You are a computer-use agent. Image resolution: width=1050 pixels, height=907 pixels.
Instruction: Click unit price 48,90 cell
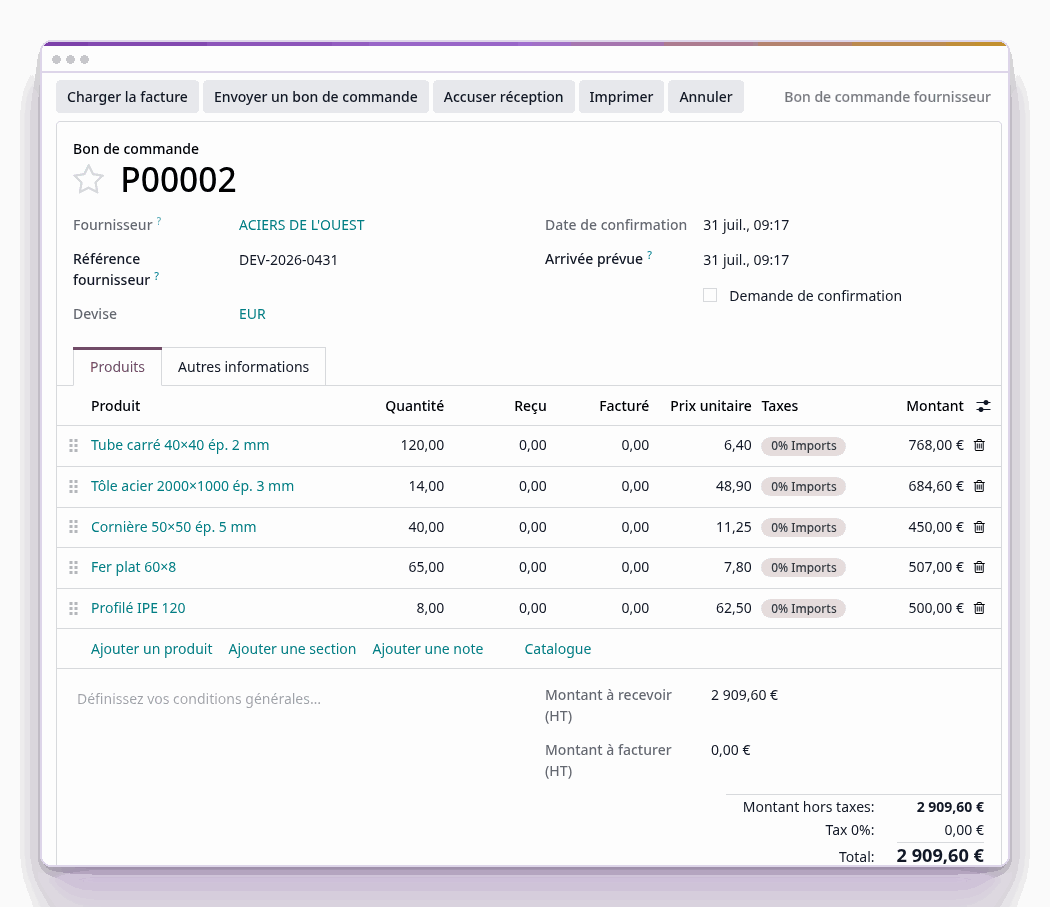(733, 486)
